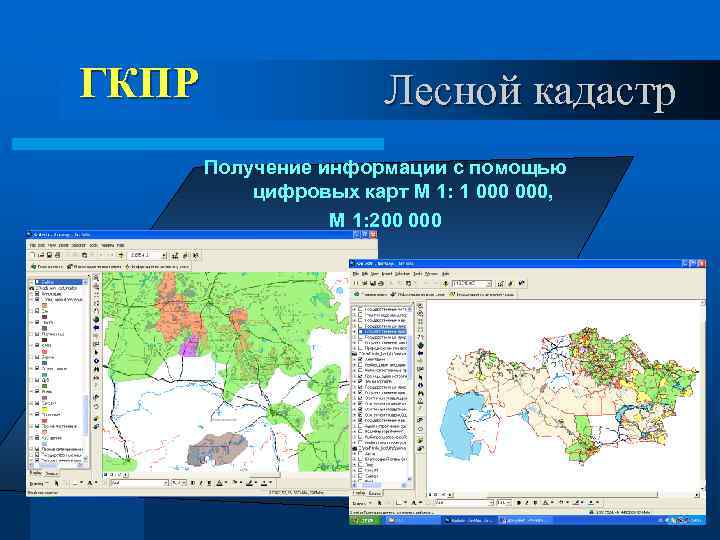720x540 pixels.
Task: Open map scale dropdown in left ArcMap window
Action: click(164, 255)
